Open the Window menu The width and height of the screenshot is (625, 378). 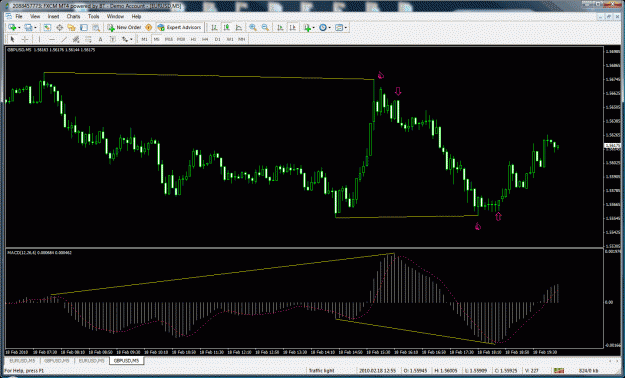coord(115,16)
